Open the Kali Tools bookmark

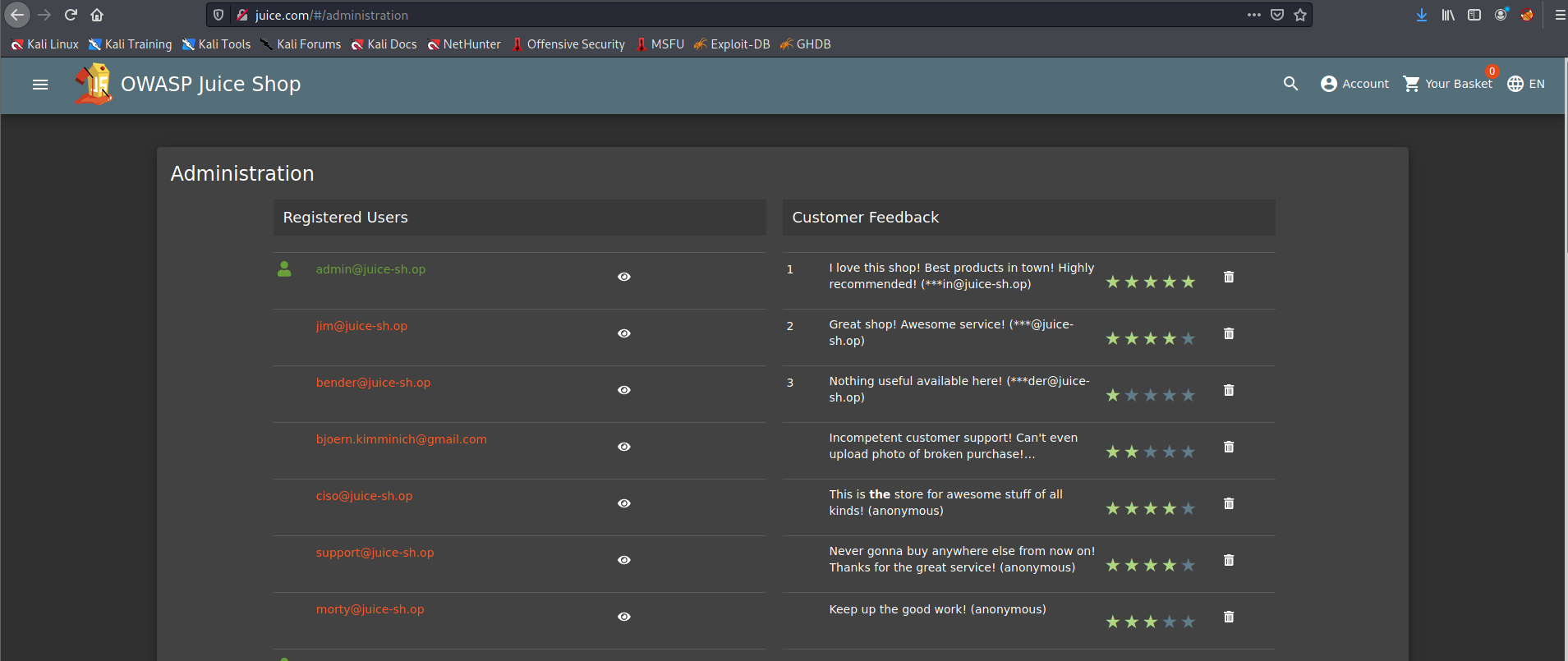coord(216,44)
